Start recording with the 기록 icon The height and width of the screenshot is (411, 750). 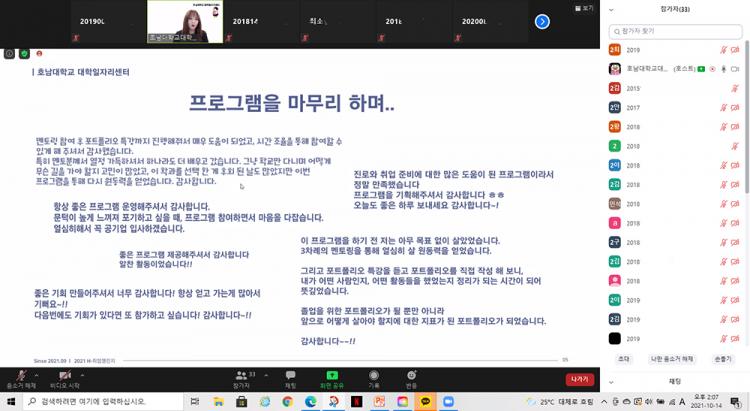tap(373, 376)
